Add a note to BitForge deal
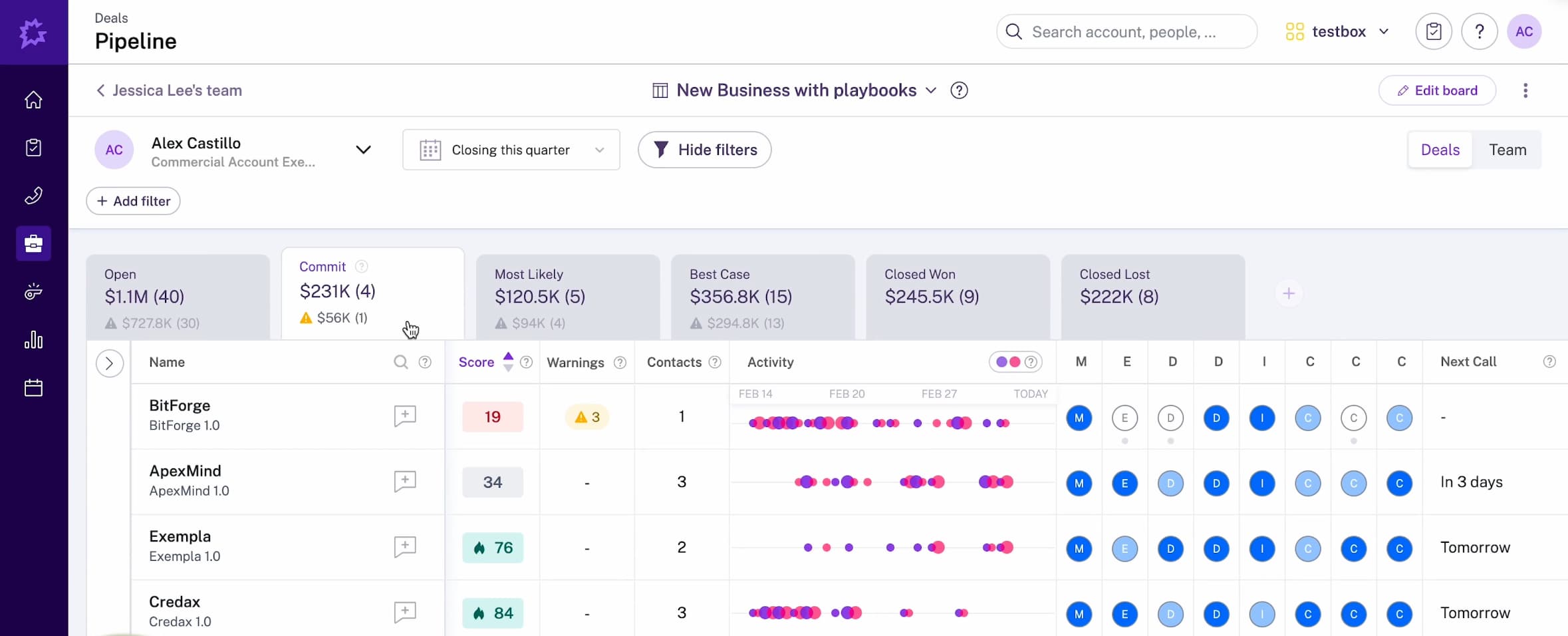The width and height of the screenshot is (1568, 636). click(405, 416)
